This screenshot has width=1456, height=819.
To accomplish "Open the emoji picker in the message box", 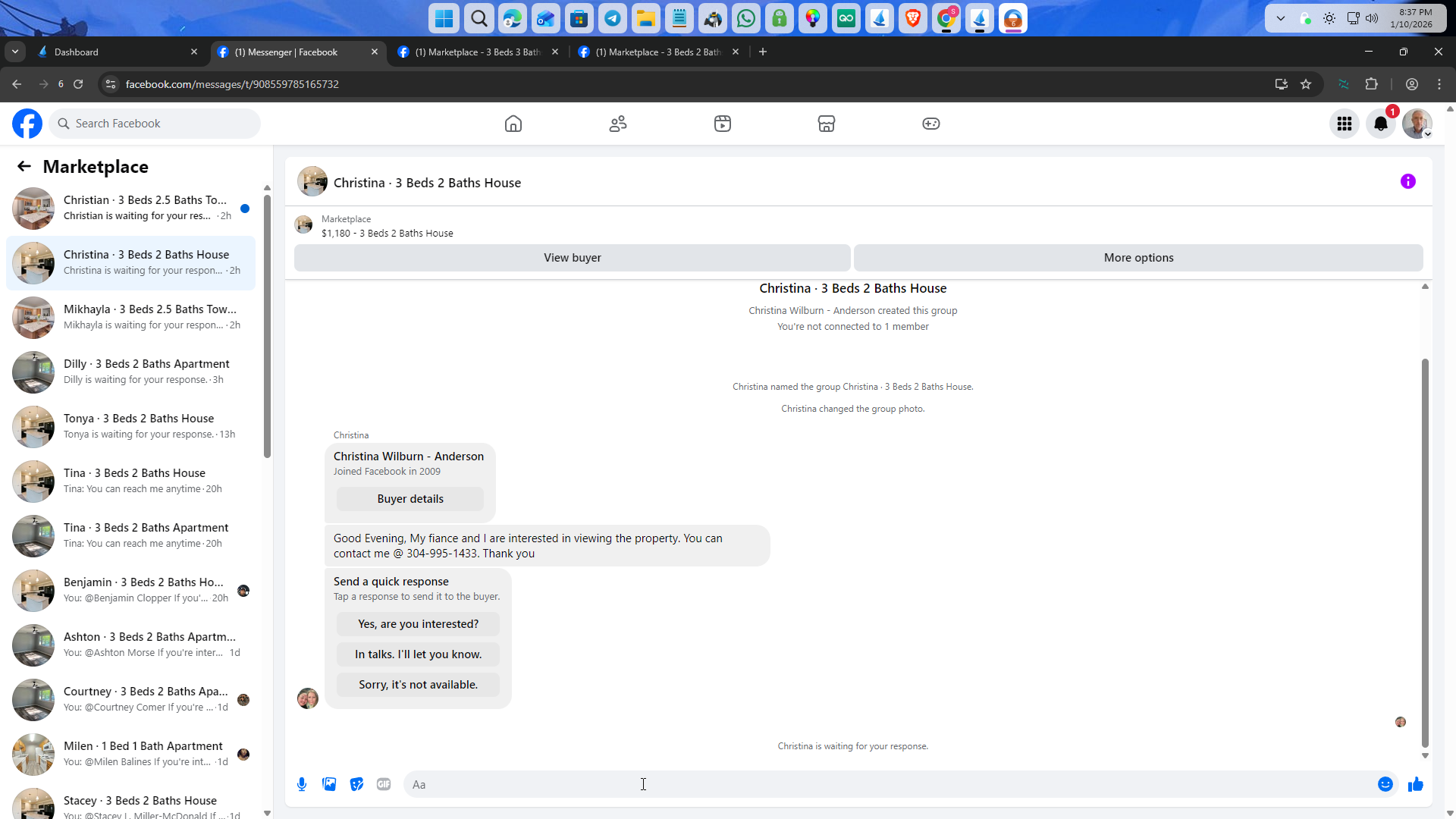I will pos(1385,784).
